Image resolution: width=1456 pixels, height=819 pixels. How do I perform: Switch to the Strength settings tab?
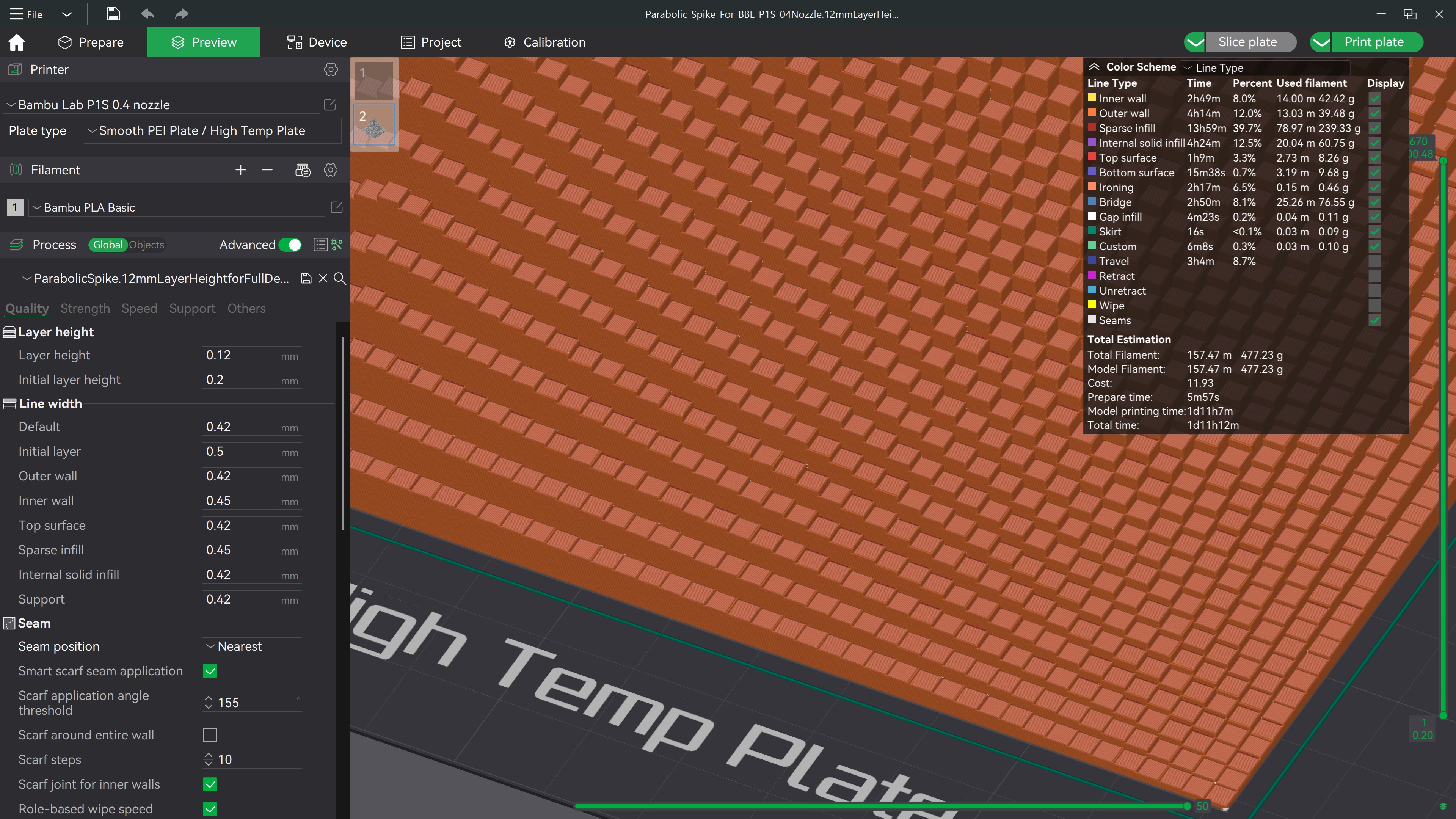85,308
